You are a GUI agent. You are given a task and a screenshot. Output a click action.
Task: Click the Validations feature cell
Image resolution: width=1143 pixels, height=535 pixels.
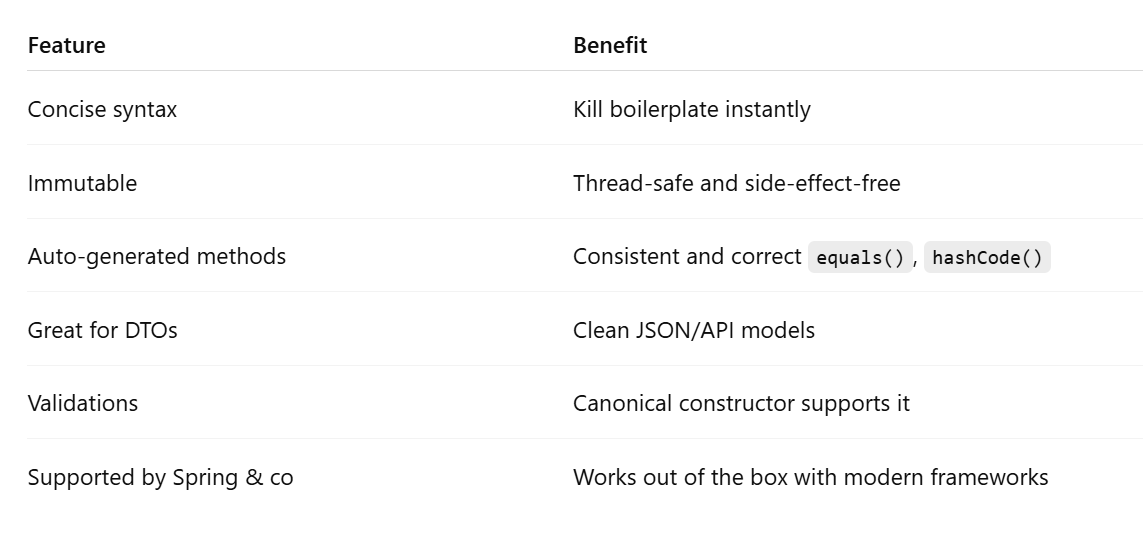click(83, 403)
